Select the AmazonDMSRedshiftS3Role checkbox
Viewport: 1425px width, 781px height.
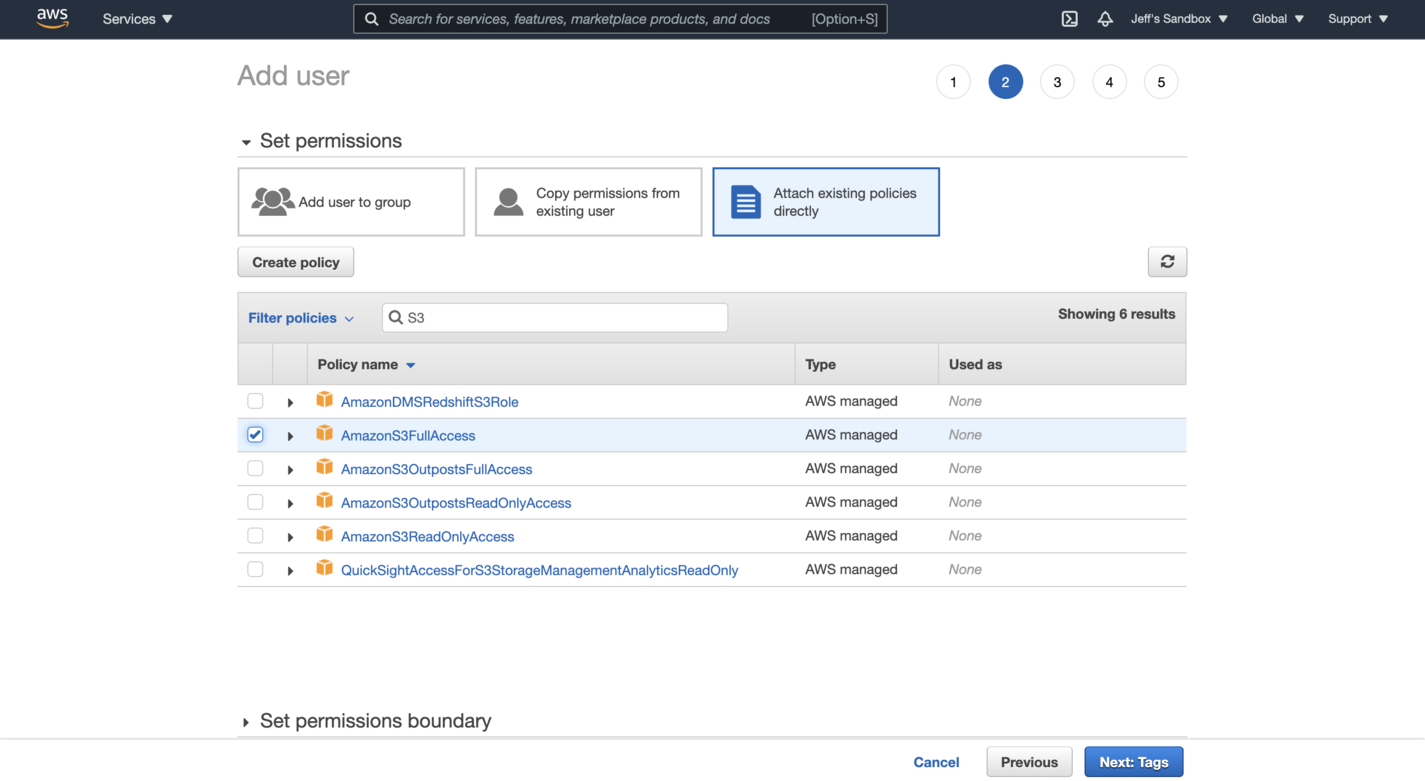pos(255,400)
